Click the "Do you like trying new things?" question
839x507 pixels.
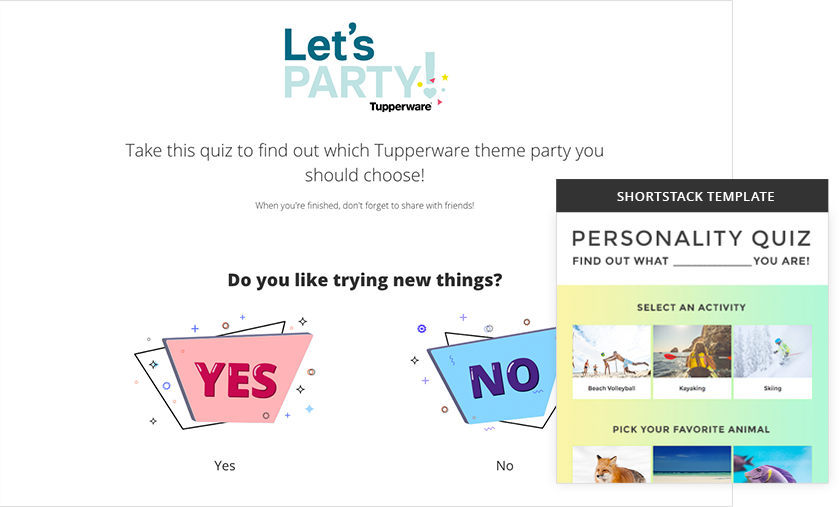click(365, 280)
